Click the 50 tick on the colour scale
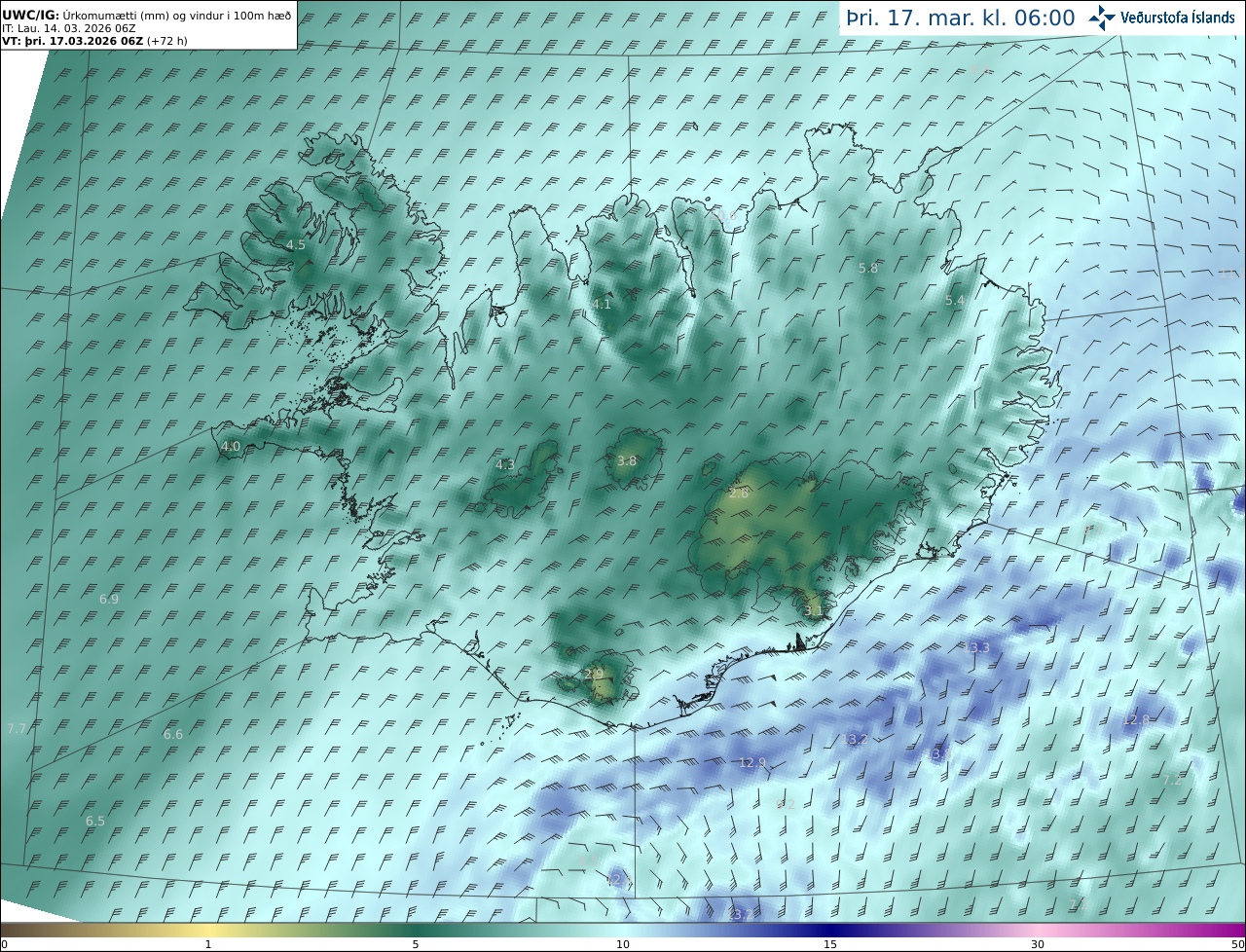 pos(1238,944)
